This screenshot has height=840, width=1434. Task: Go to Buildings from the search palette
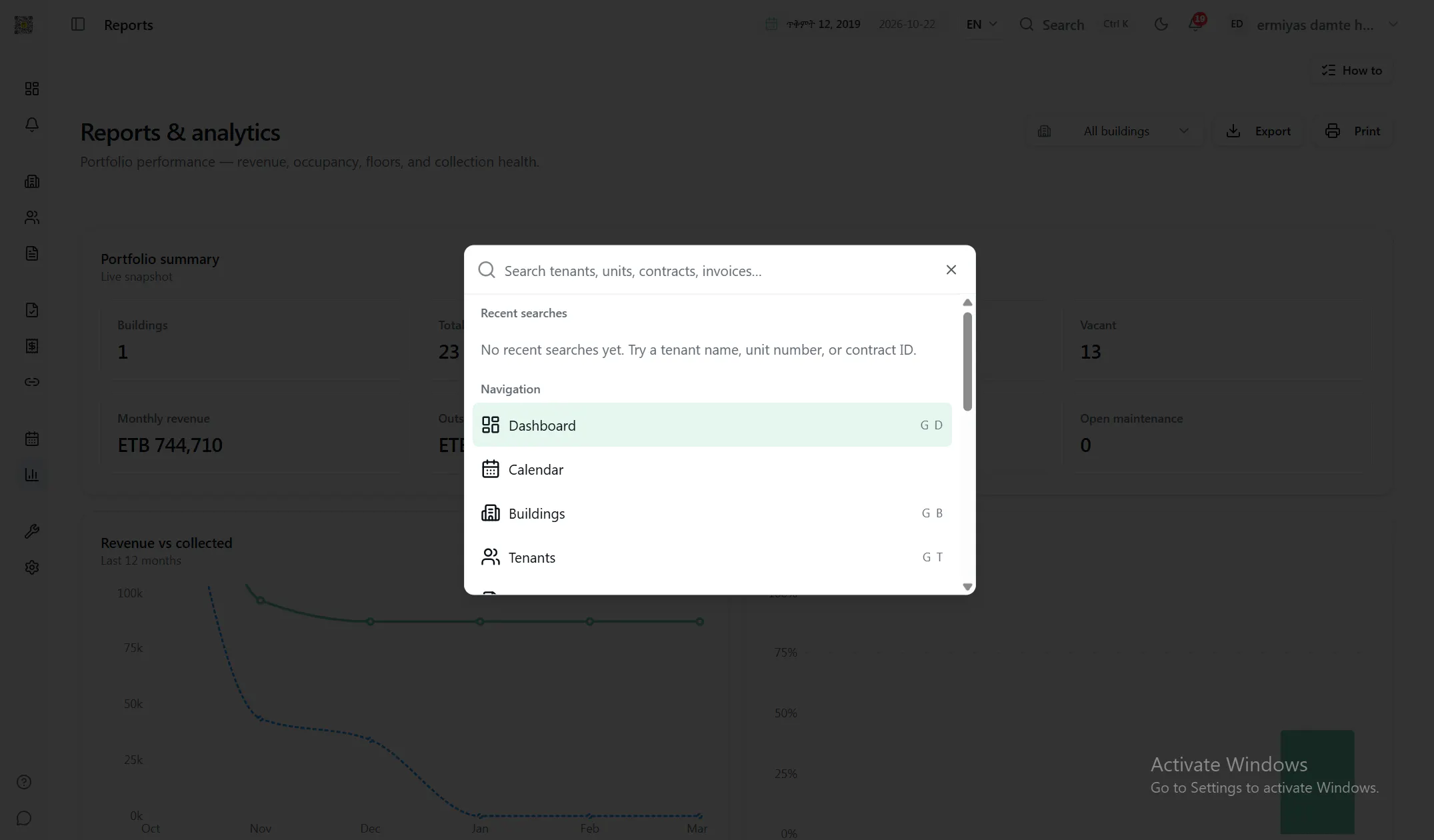(x=711, y=513)
